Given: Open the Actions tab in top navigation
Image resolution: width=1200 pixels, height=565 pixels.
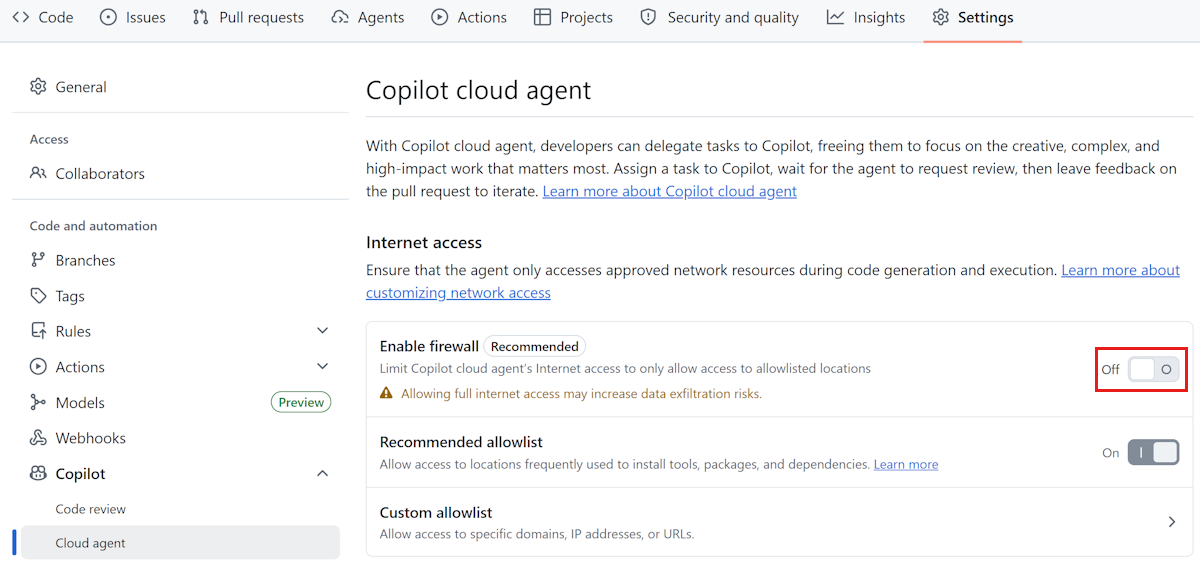Looking at the screenshot, I should [469, 17].
